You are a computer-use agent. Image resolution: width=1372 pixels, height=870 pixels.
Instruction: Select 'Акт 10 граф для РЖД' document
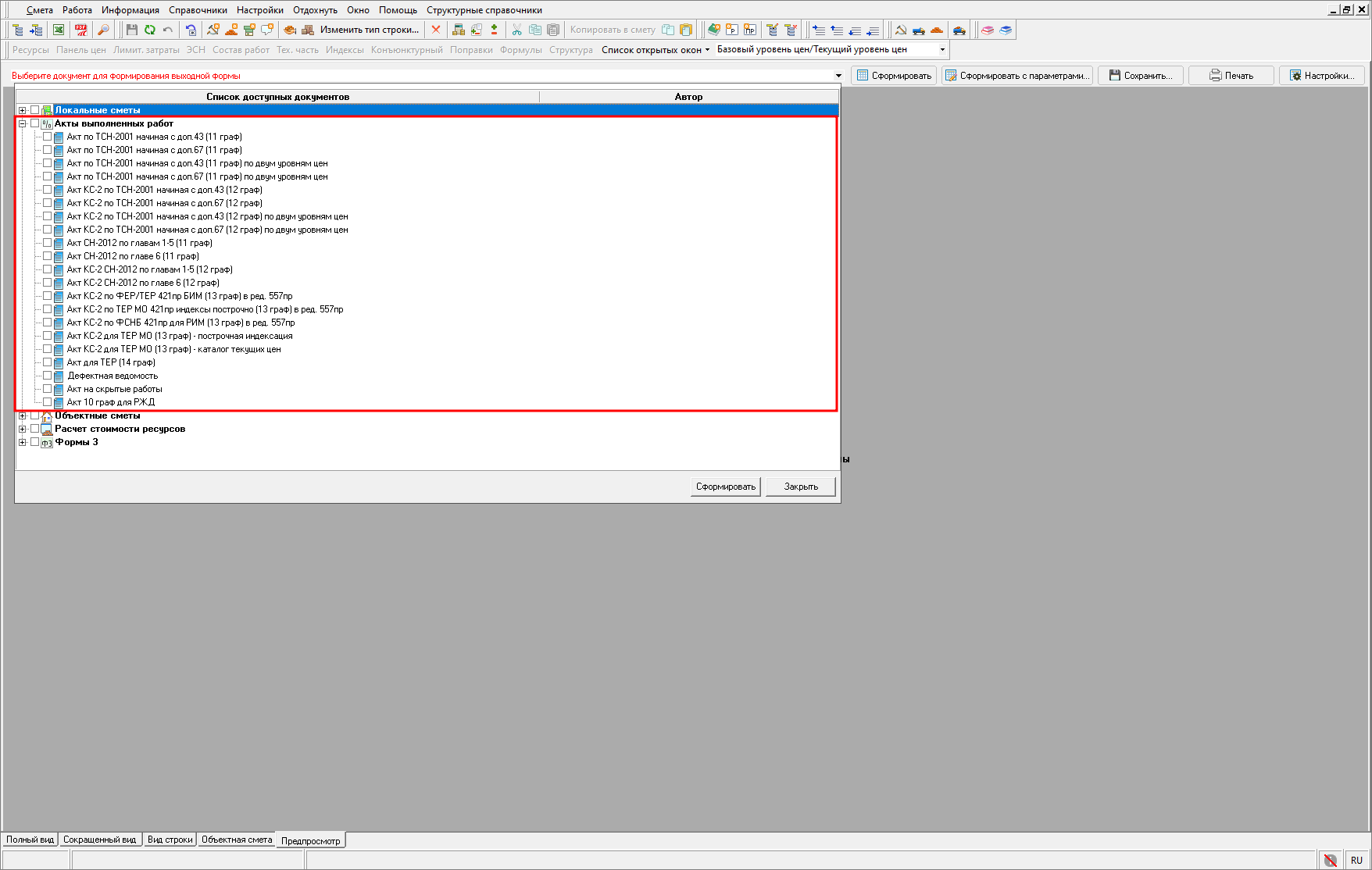[x=111, y=402]
